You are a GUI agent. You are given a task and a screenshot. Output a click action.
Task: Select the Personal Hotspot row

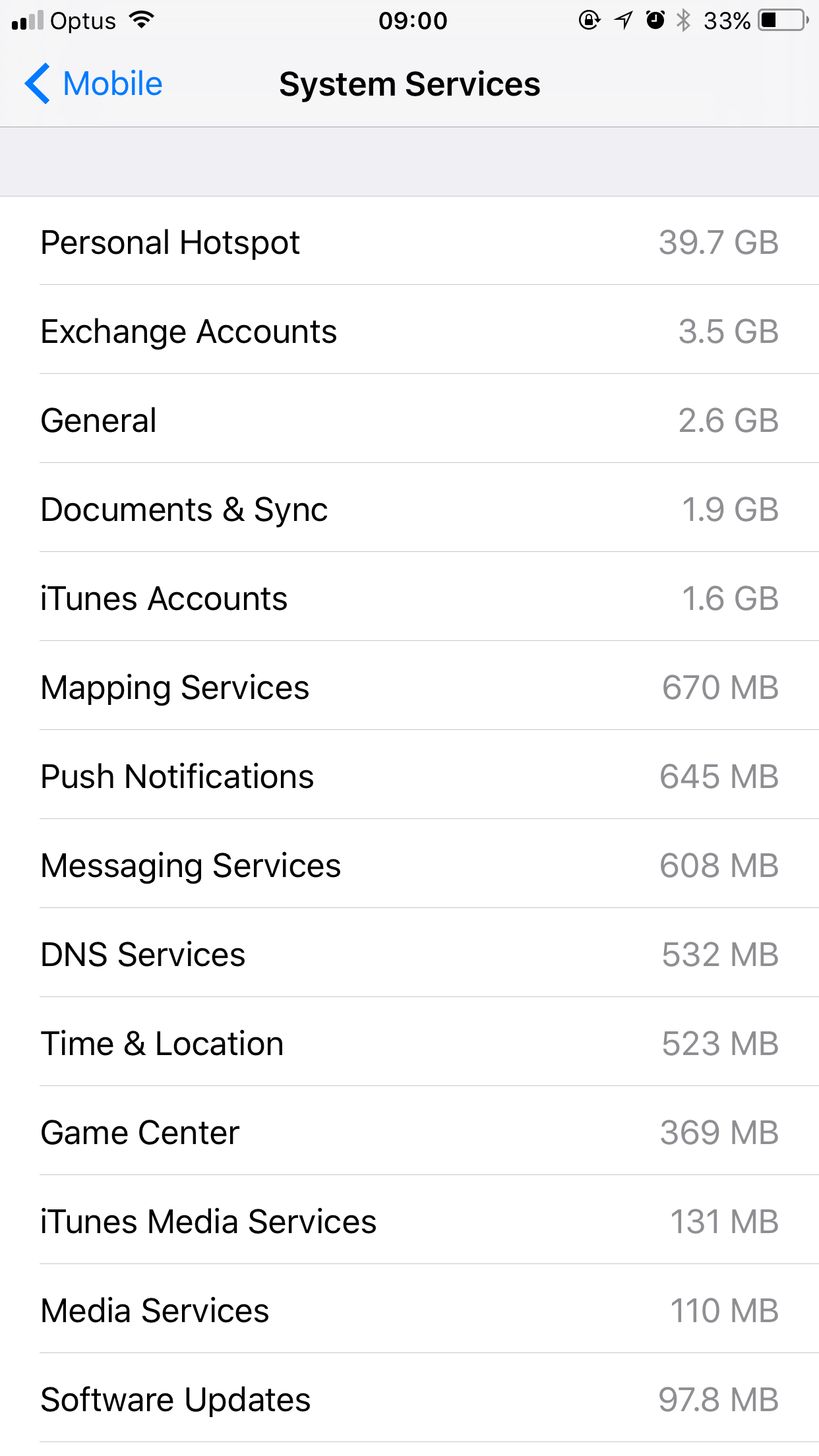pyautogui.click(x=409, y=241)
